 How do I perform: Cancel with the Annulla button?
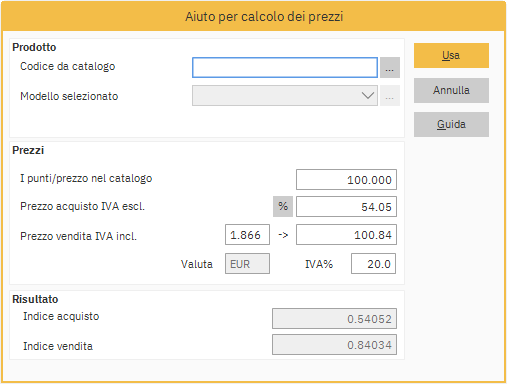pyautogui.click(x=451, y=90)
